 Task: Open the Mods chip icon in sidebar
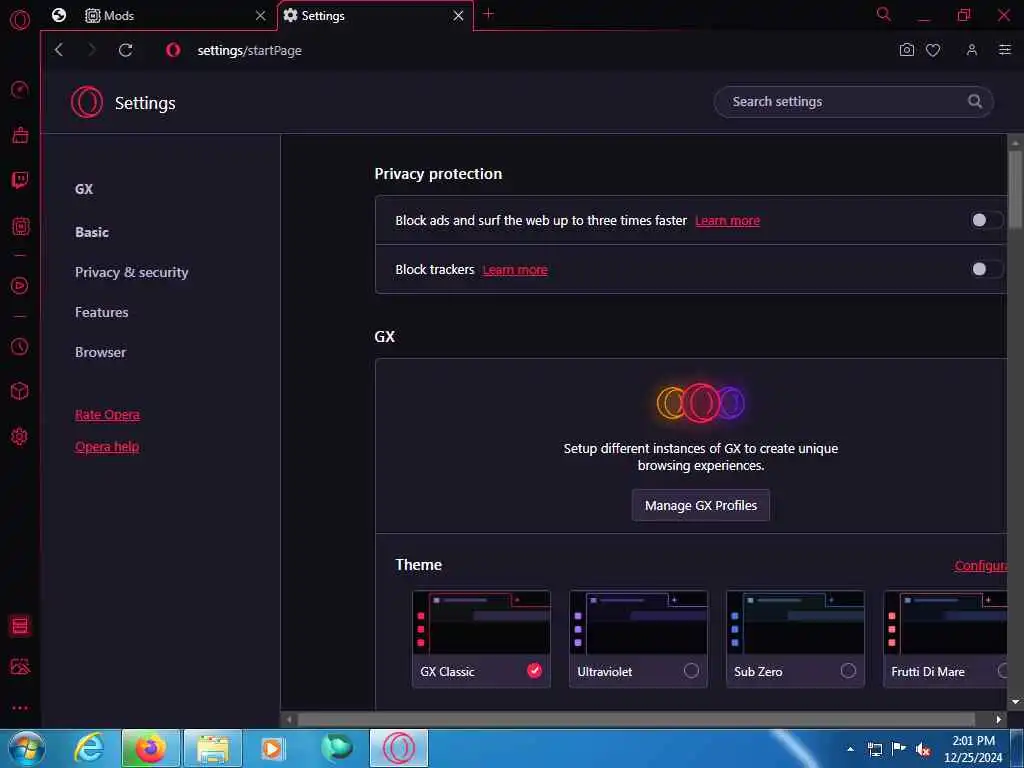[x=20, y=227]
